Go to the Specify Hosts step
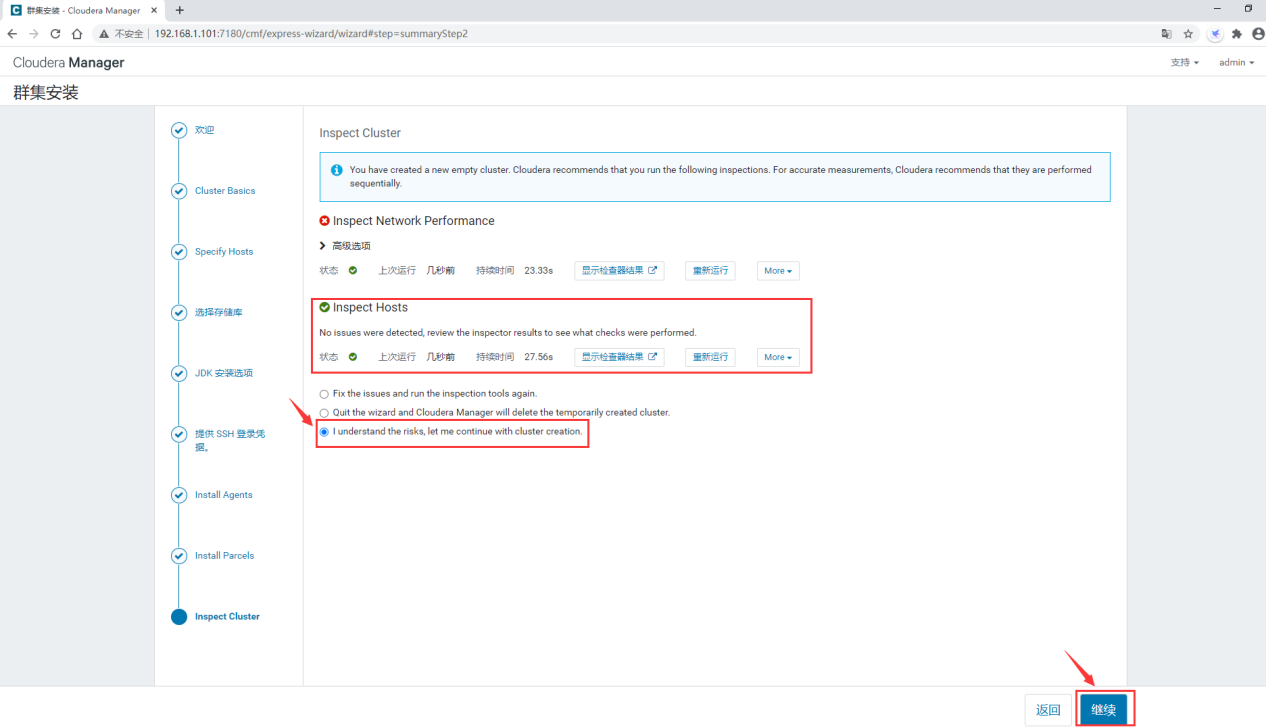Viewport: 1266px width, 727px height. pos(224,252)
